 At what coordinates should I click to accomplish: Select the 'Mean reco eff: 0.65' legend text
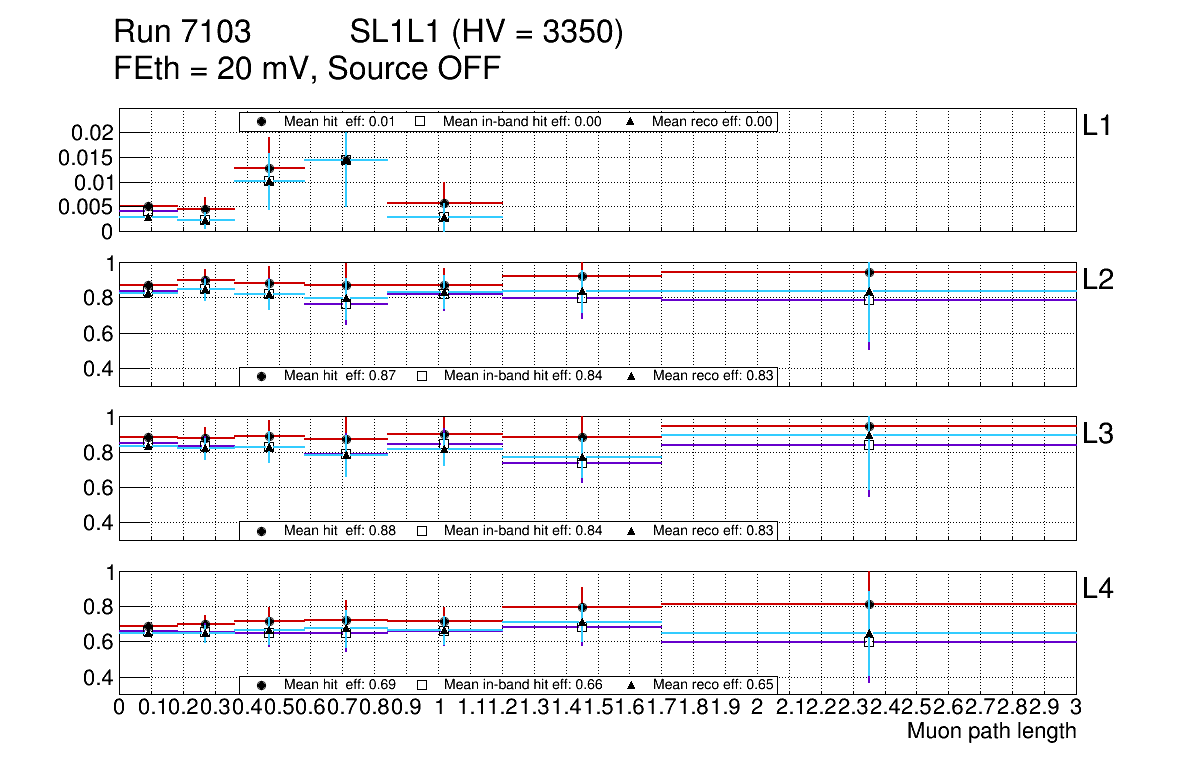713,685
